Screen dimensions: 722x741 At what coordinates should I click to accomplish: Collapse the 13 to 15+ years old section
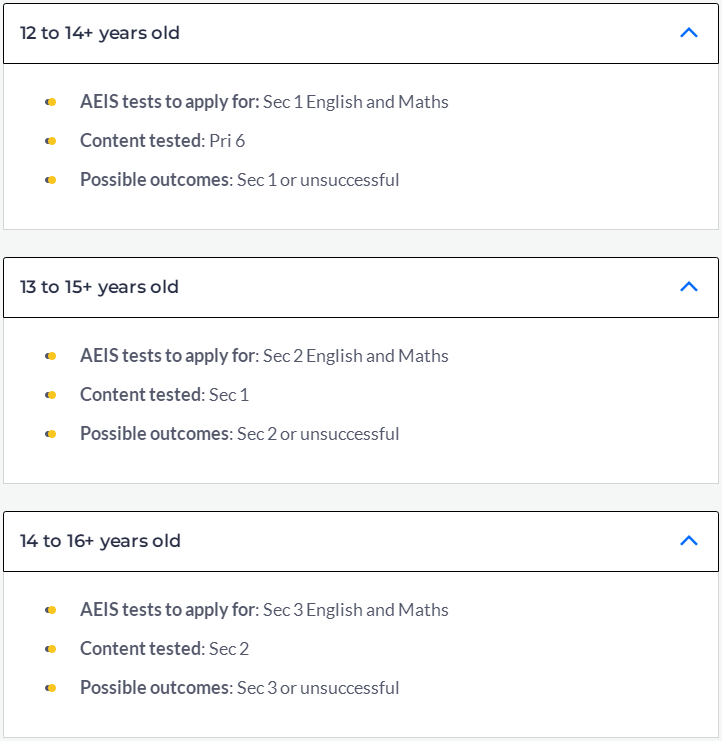361,287
